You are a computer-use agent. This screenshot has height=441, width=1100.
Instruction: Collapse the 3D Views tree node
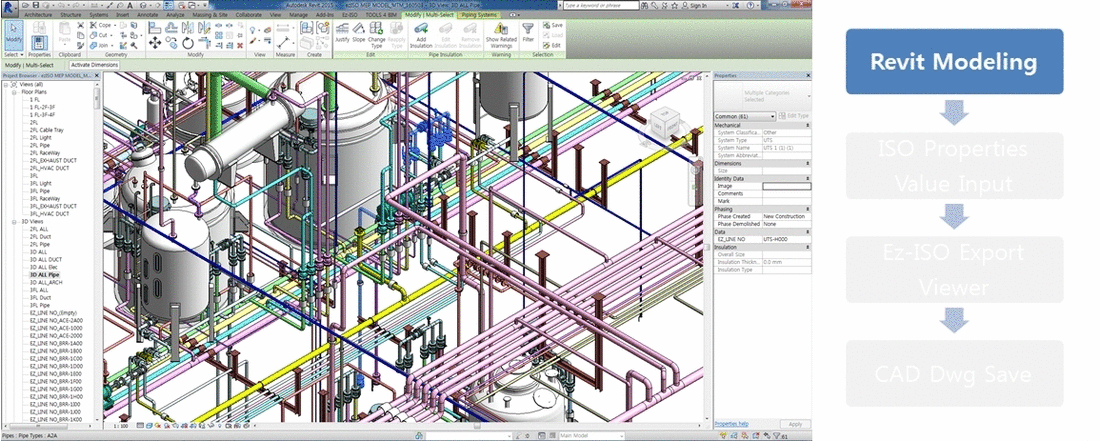point(14,222)
